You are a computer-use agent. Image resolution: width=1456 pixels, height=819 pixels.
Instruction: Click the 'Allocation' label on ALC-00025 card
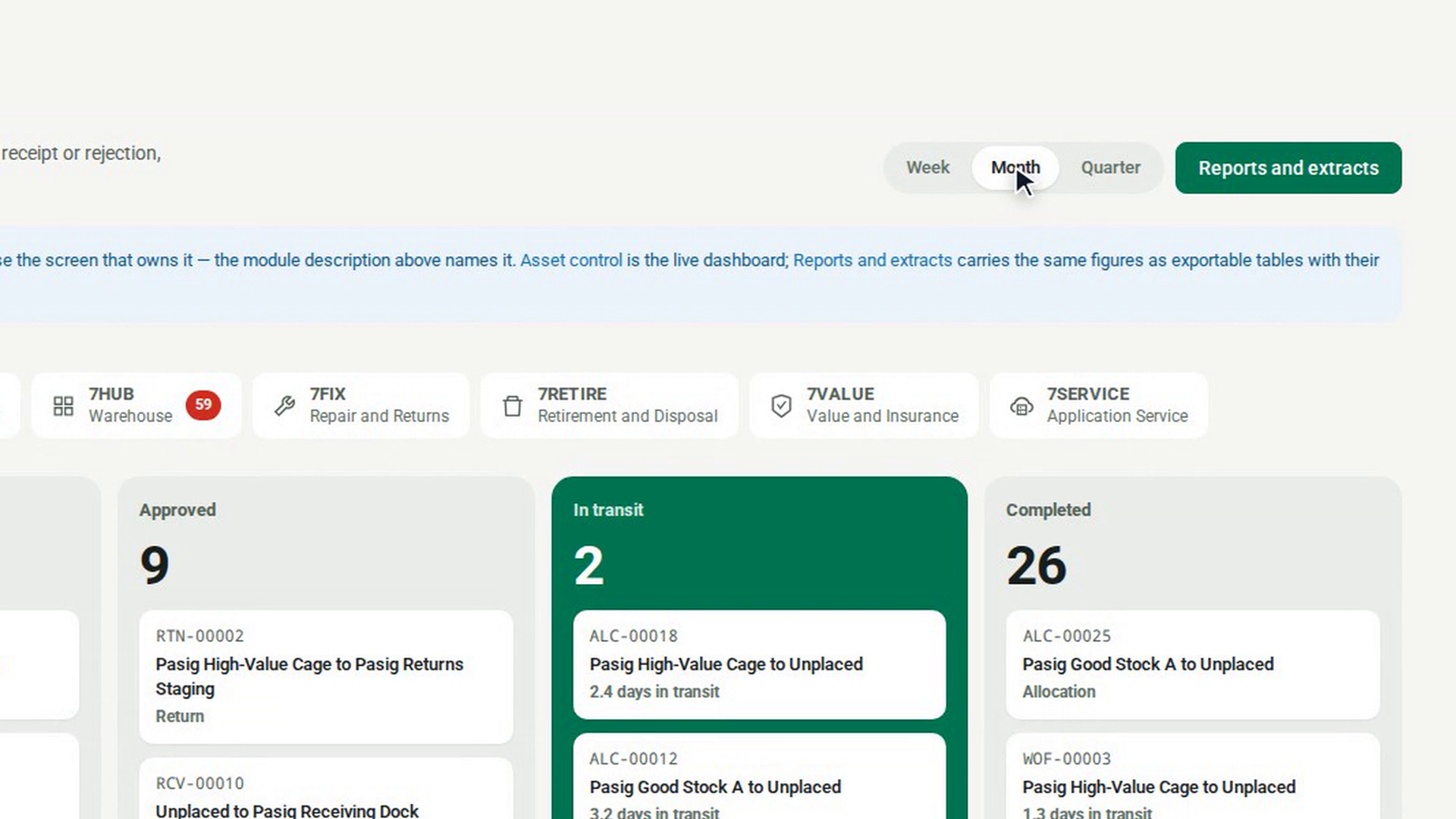[x=1059, y=692]
